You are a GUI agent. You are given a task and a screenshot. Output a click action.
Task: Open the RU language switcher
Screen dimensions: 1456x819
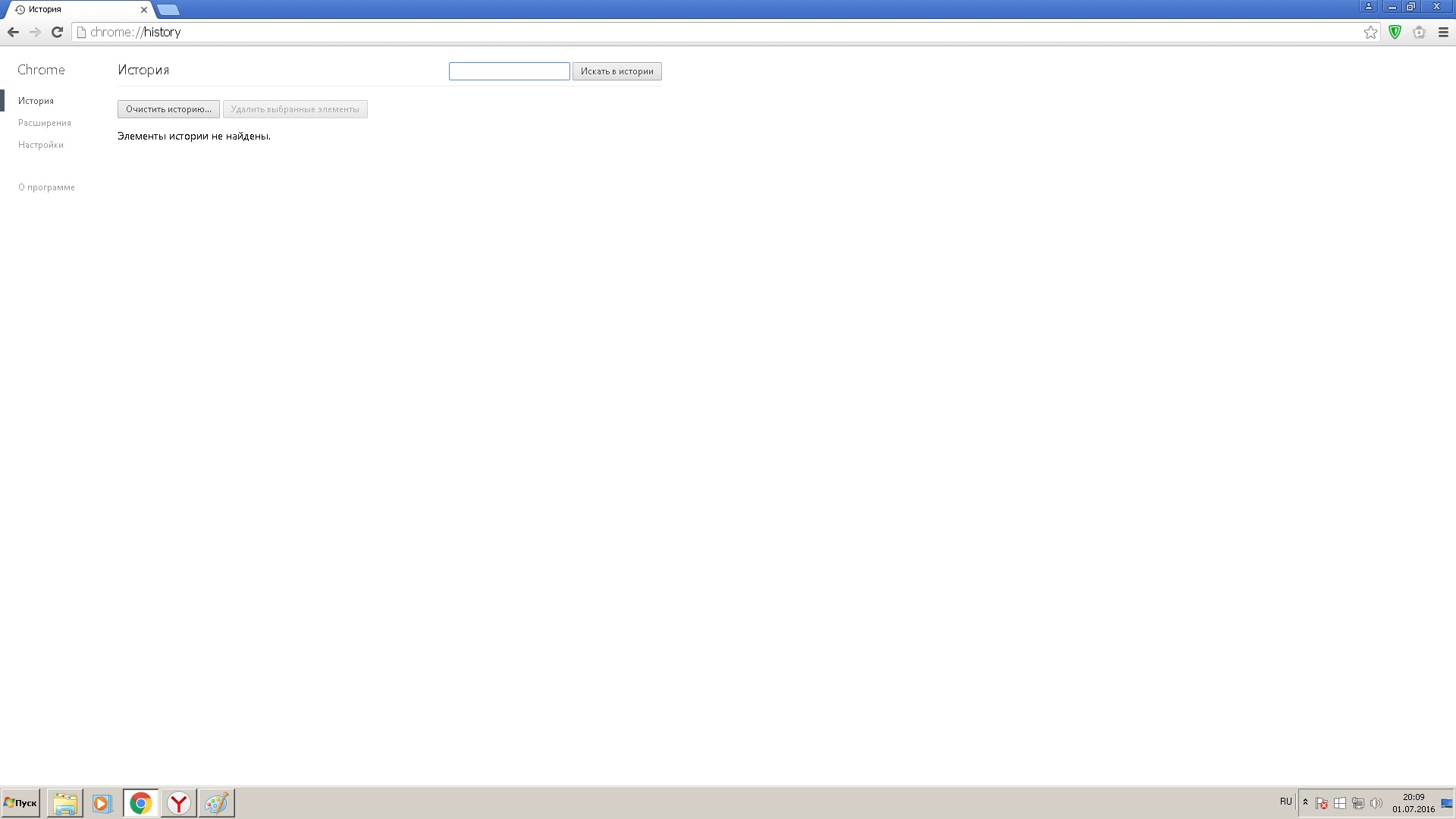1285,802
